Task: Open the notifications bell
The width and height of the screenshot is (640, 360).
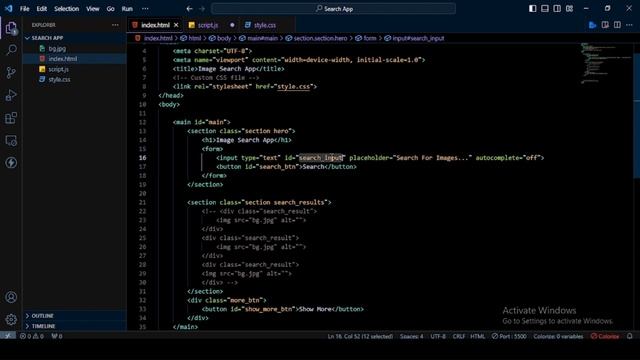Action: [630, 336]
